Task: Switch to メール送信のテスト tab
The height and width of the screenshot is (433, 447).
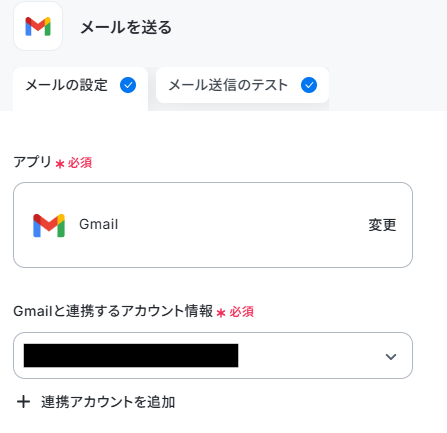Action: click(242, 85)
